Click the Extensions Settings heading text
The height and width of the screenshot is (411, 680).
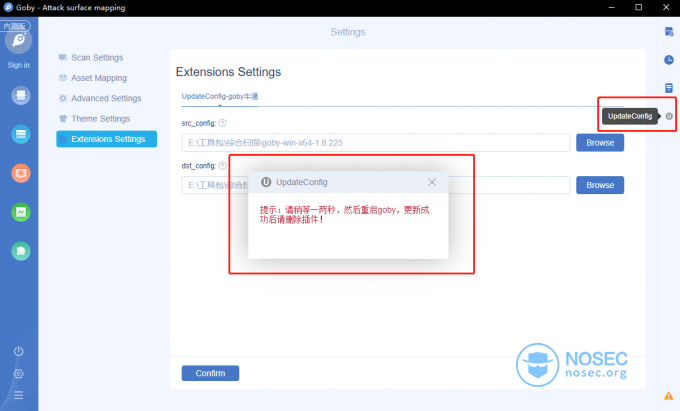[x=229, y=72]
